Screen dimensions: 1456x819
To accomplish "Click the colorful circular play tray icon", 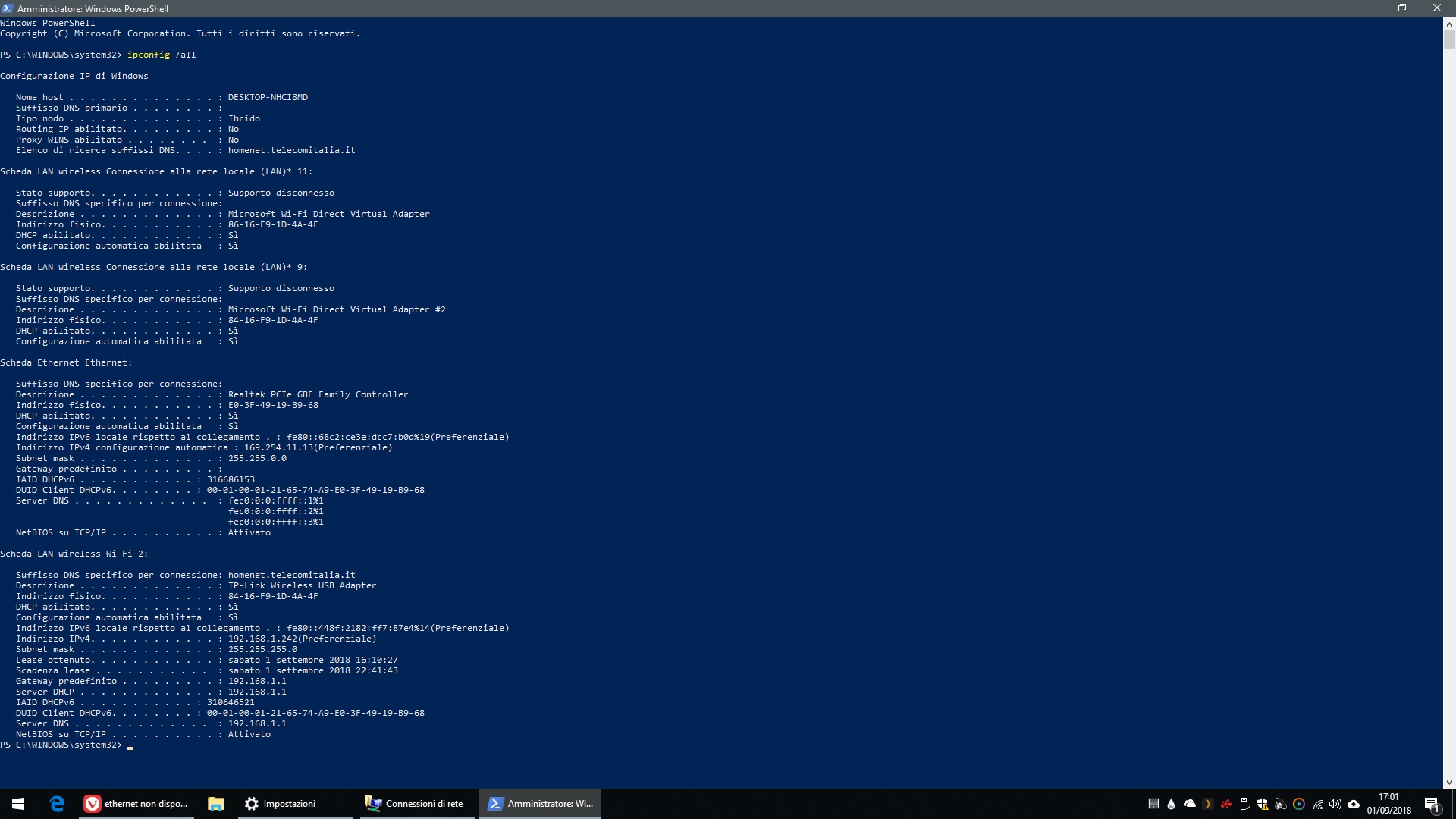I will (1299, 804).
